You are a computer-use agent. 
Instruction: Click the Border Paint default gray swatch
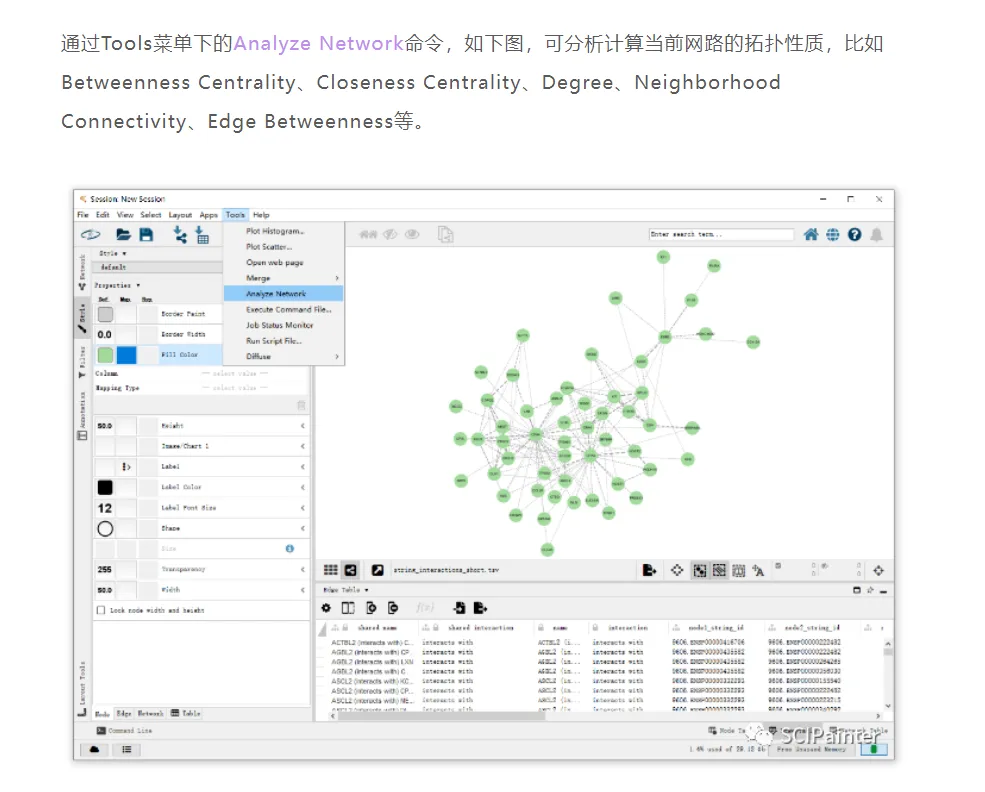click(x=106, y=313)
